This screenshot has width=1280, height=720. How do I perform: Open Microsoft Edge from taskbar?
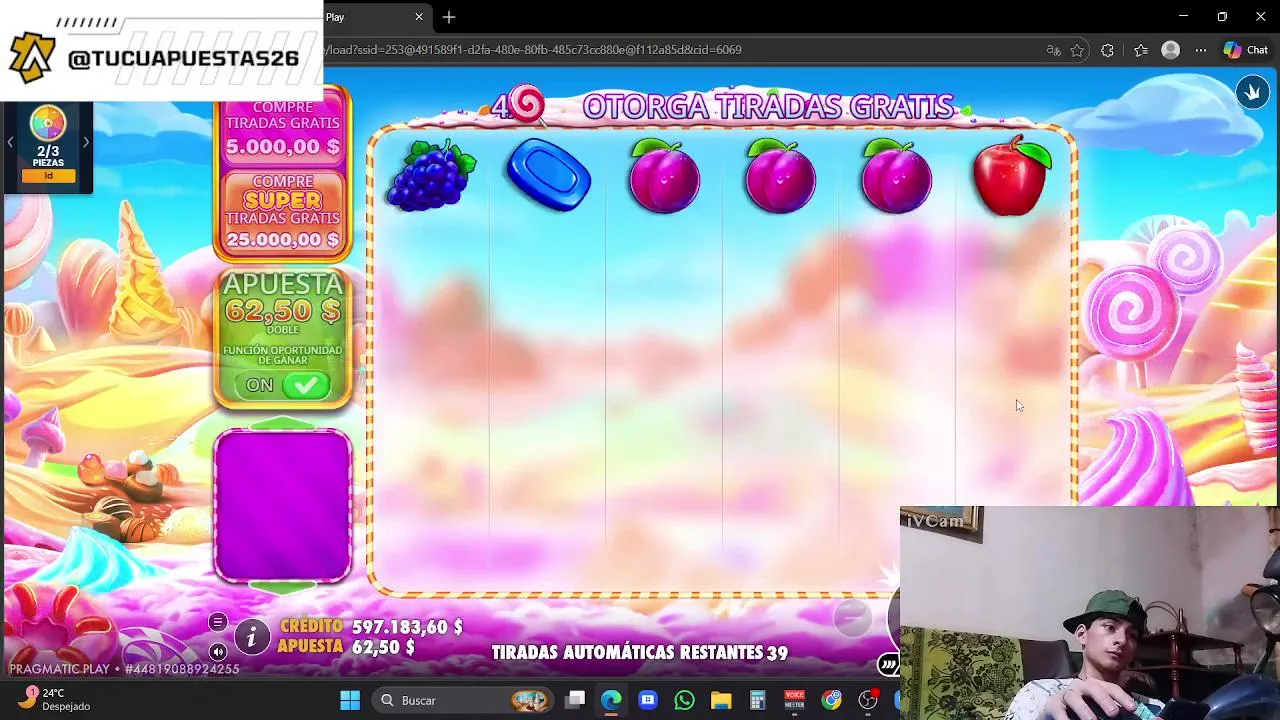click(611, 700)
